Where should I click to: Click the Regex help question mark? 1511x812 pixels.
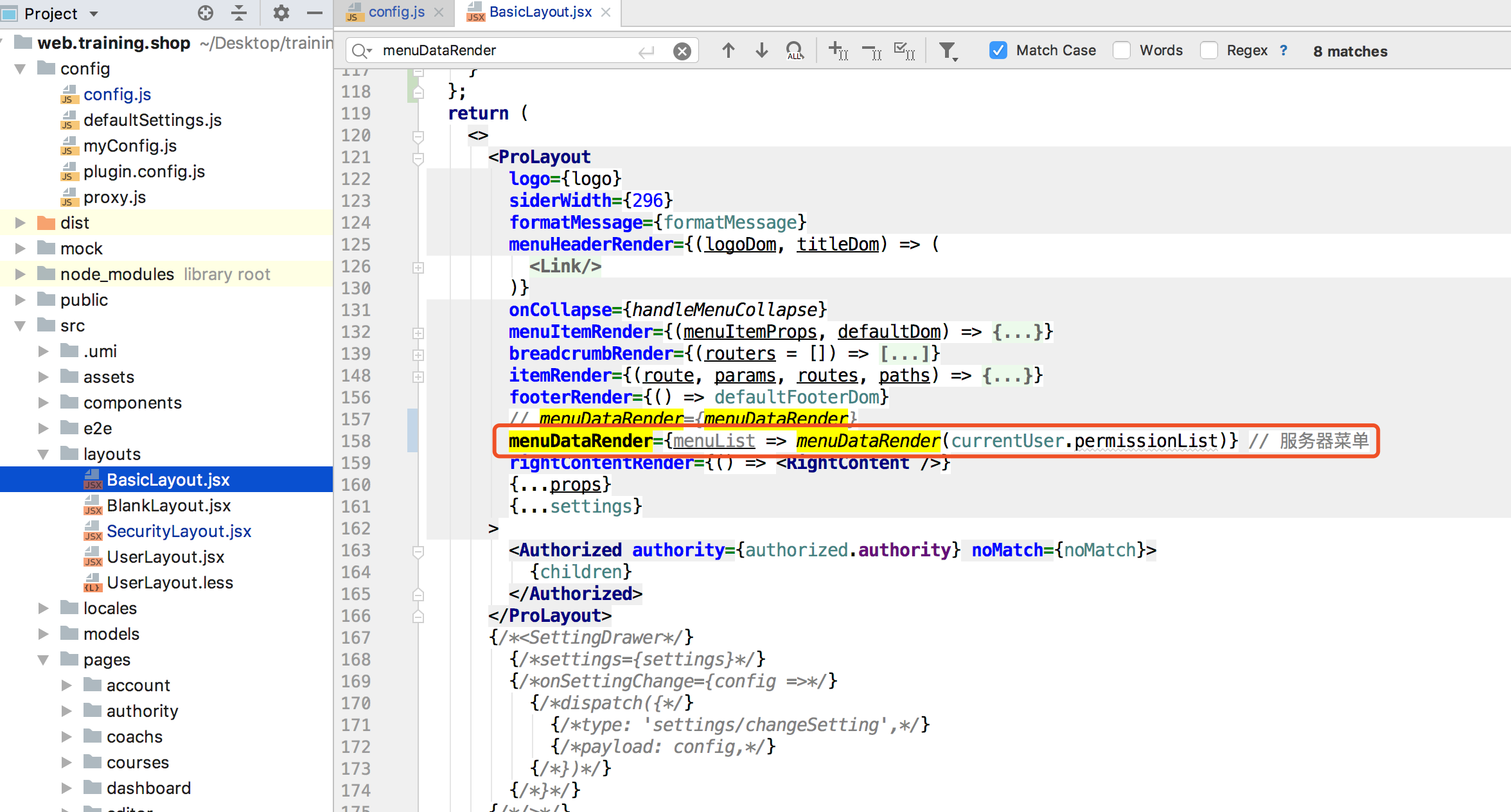click(x=1284, y=50)
